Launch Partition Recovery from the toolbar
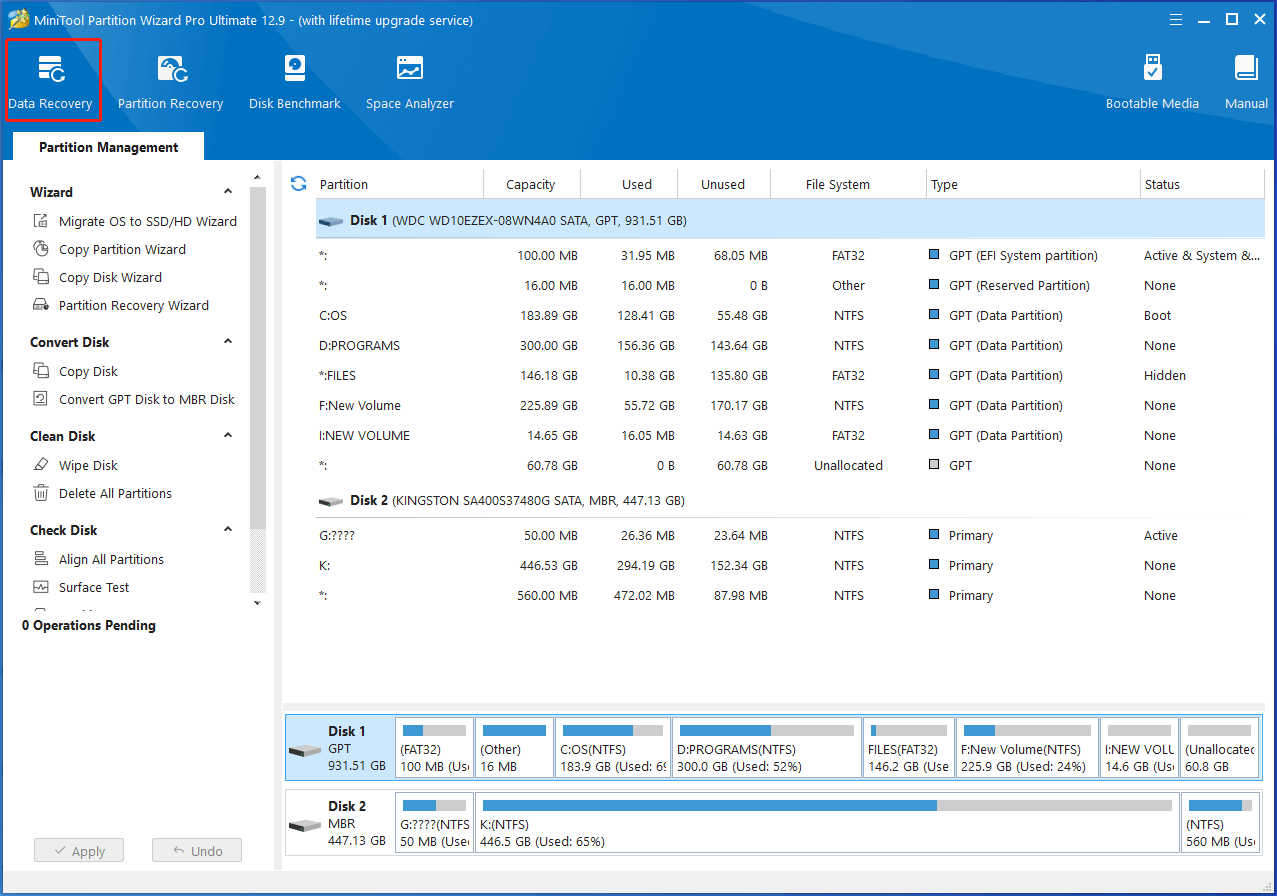1277x896 pixels. (x=170, y=79)
